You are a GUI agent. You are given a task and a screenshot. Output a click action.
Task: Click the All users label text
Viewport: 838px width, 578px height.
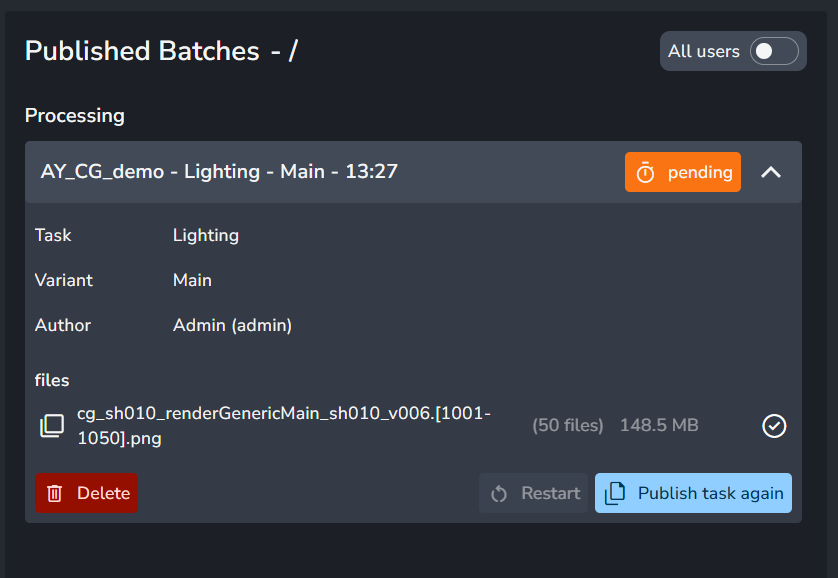[x=704, y=51]
